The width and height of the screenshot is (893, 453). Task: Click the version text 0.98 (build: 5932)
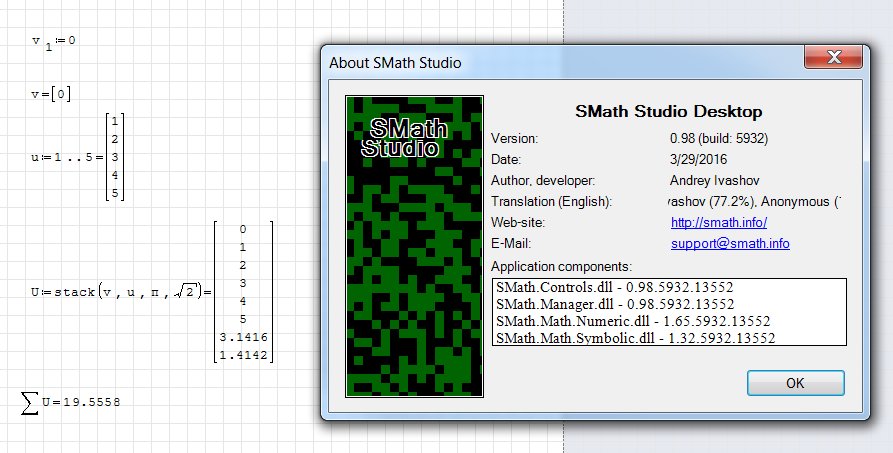point(718,138)
